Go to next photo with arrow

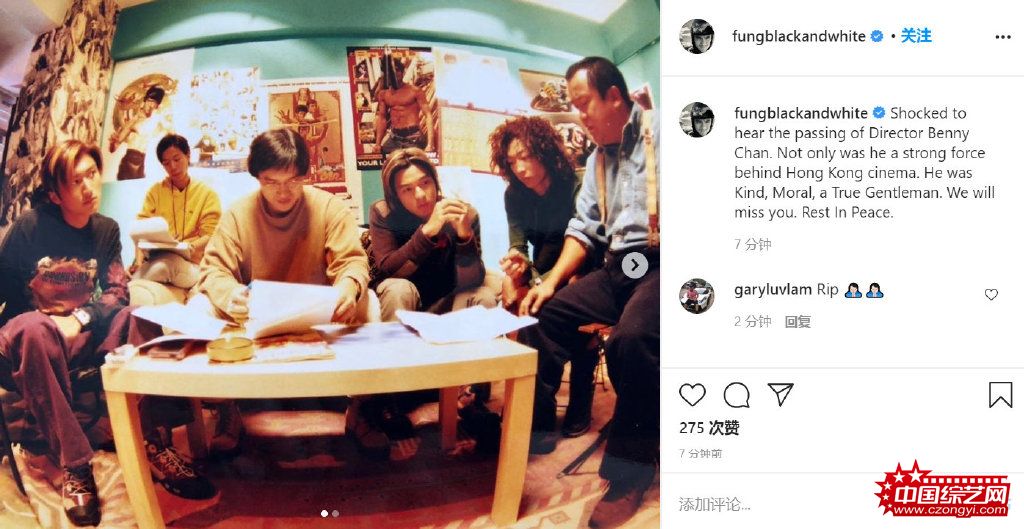point(635,265)
